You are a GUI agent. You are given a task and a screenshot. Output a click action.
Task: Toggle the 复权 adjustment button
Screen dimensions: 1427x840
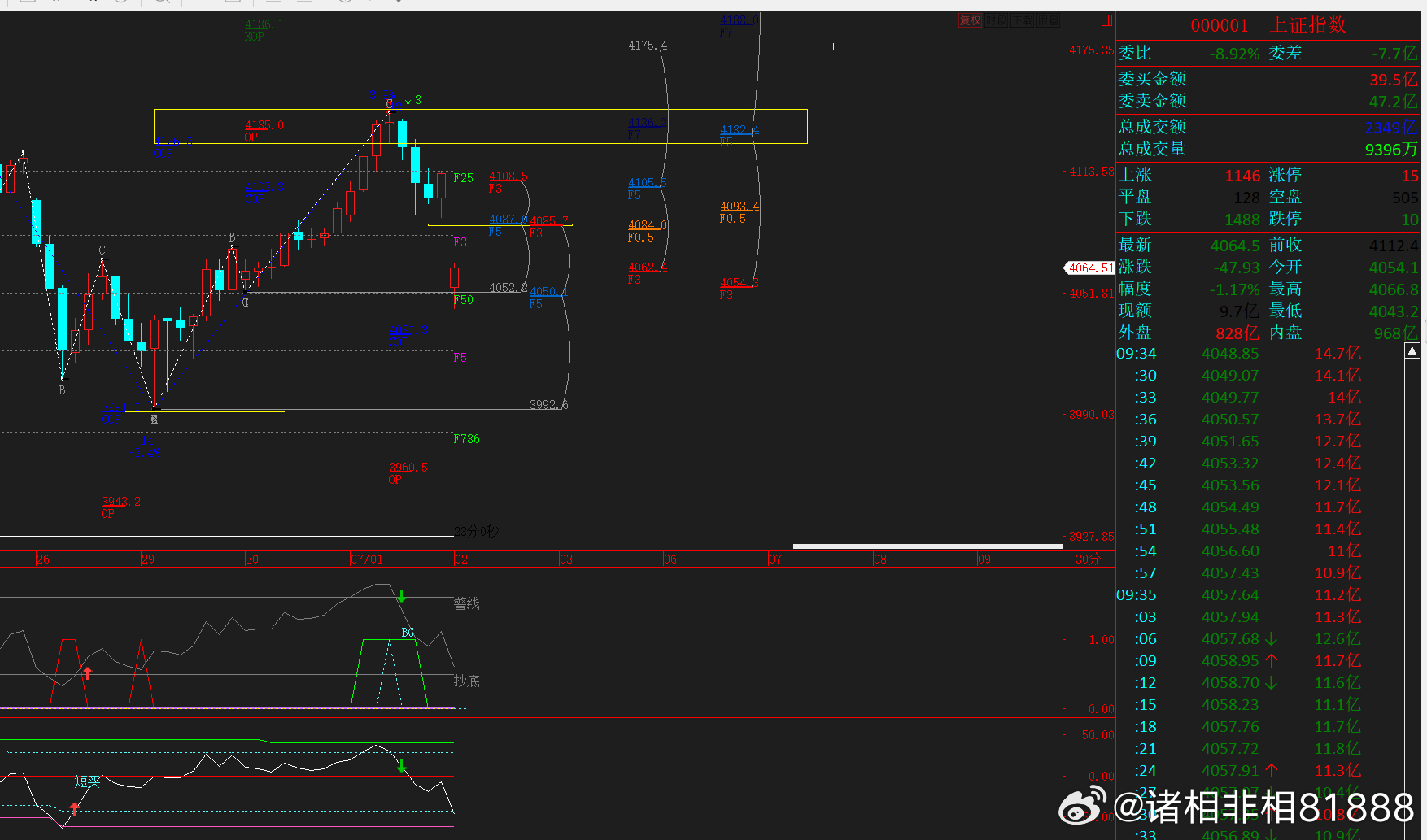coord(970,20)
